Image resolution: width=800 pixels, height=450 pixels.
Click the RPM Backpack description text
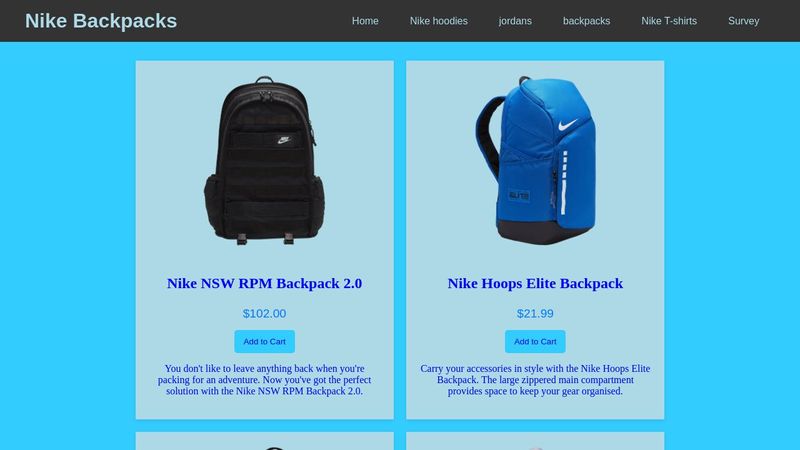coord(264,380)
